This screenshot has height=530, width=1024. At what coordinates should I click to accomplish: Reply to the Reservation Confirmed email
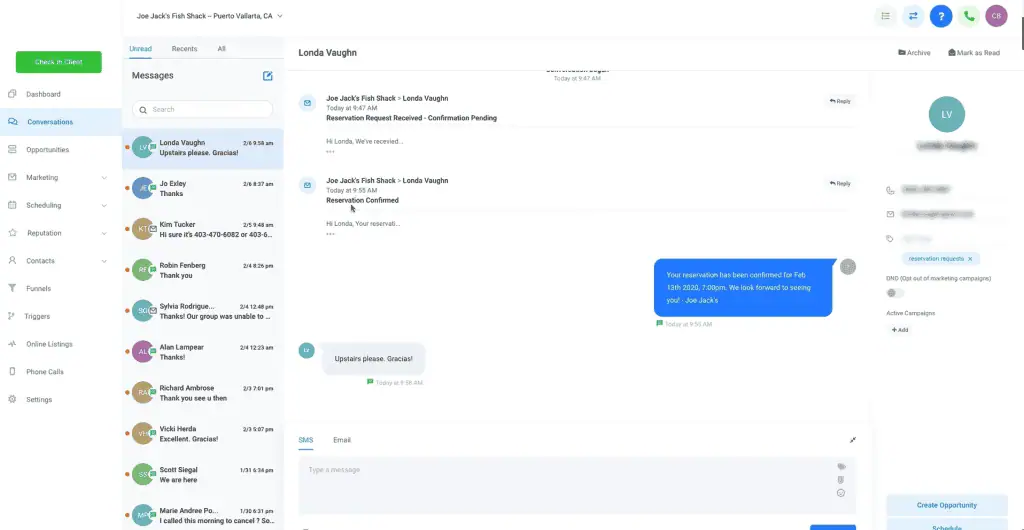click(840, 183)
